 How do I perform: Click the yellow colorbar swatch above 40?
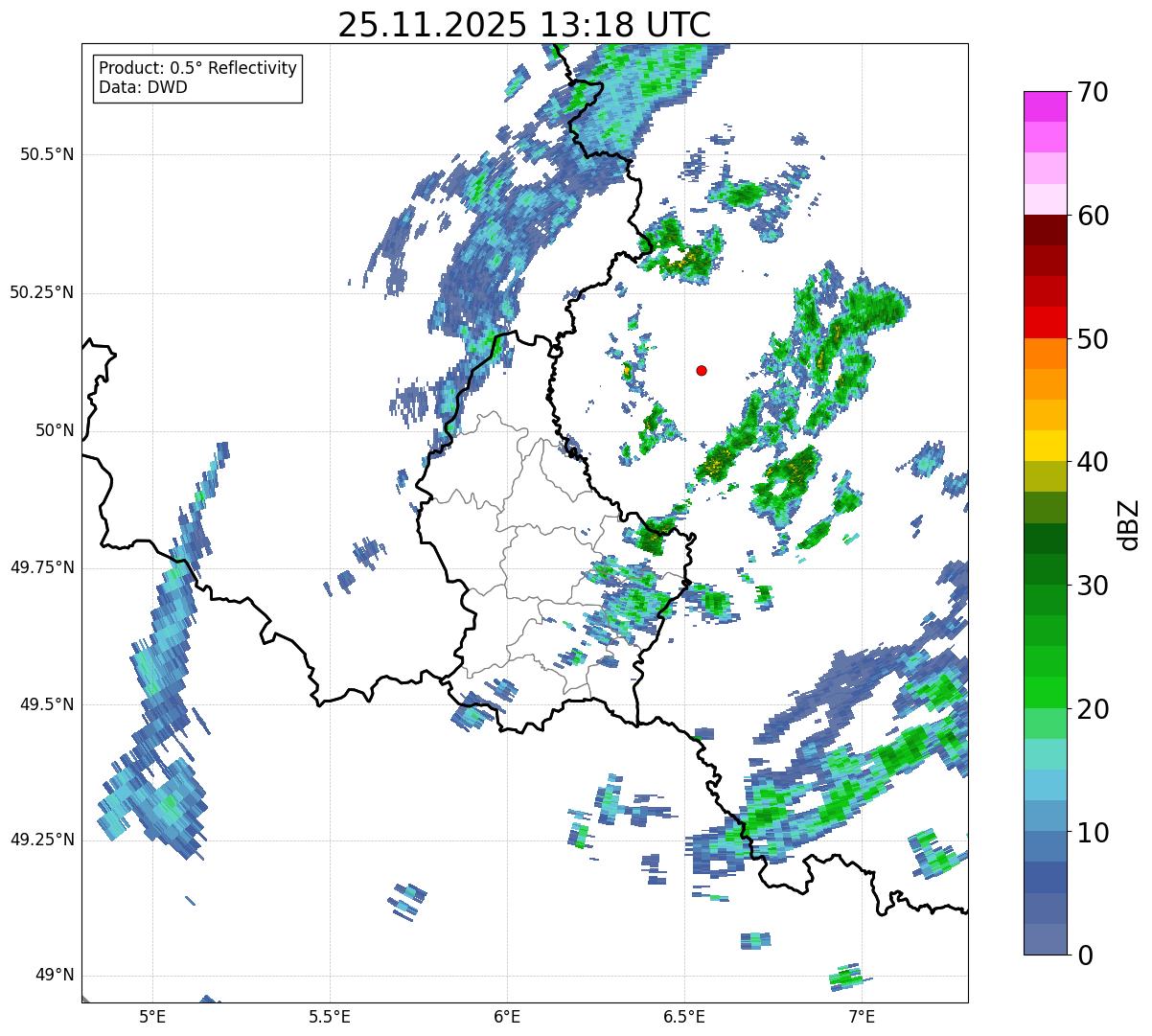tap(1045, 446)
